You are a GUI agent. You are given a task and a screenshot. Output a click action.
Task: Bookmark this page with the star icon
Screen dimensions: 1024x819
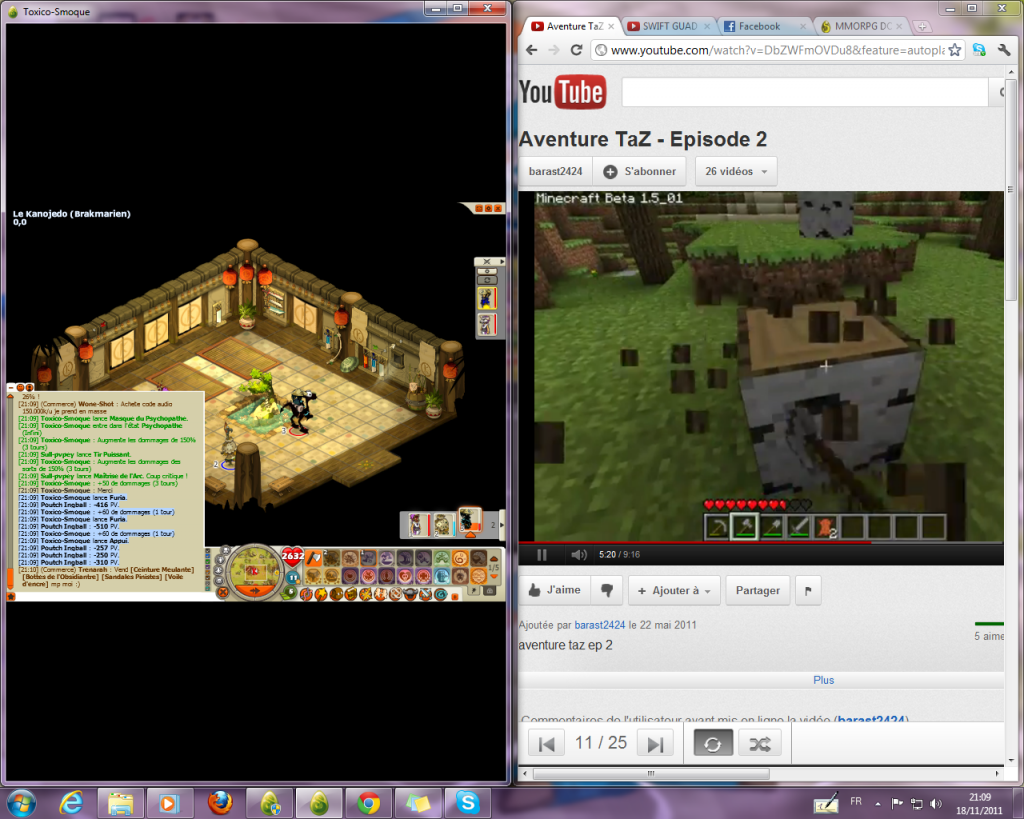tap(955, 50)
